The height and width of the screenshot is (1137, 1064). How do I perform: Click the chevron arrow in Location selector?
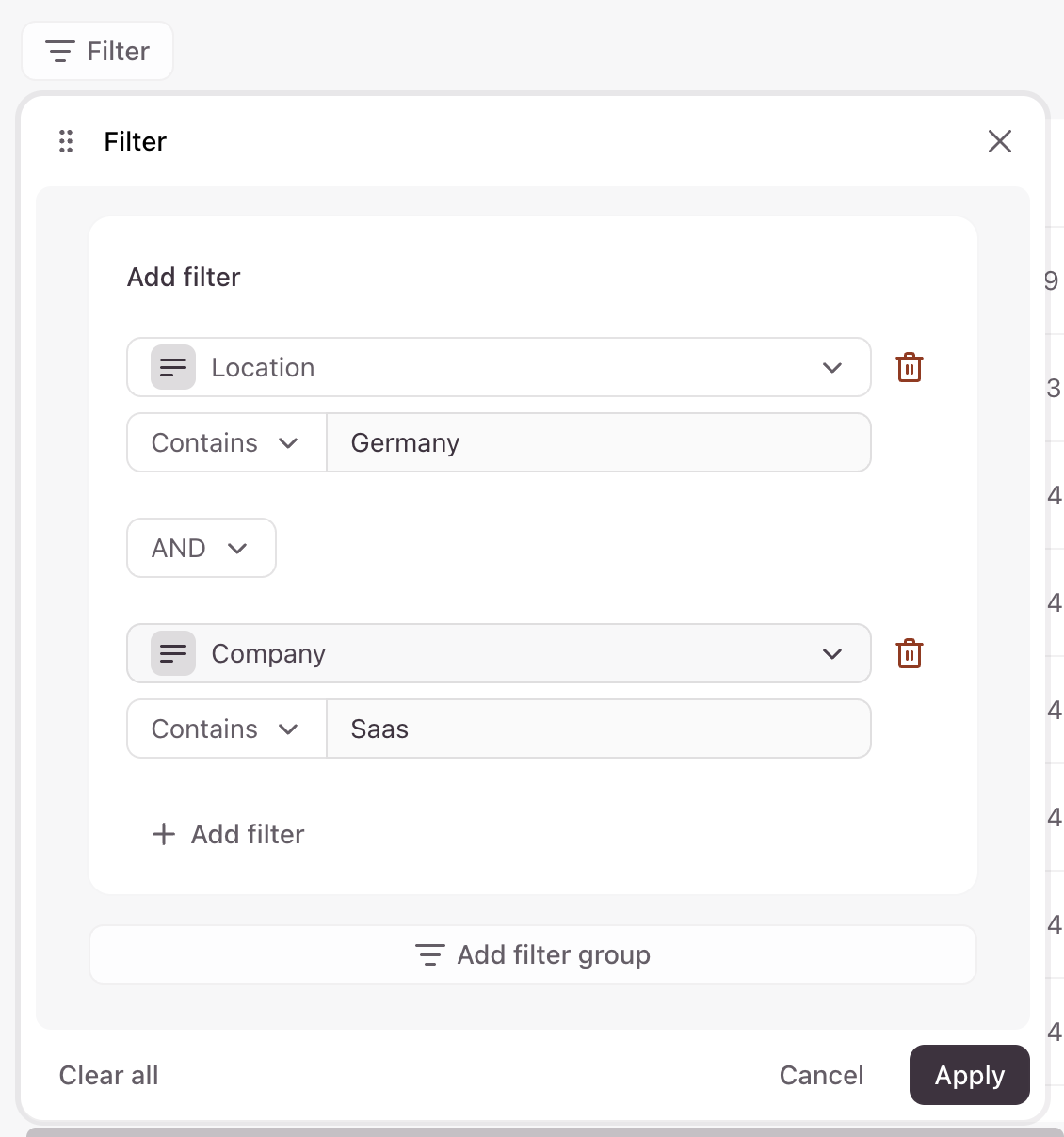(x=831, y=367)
